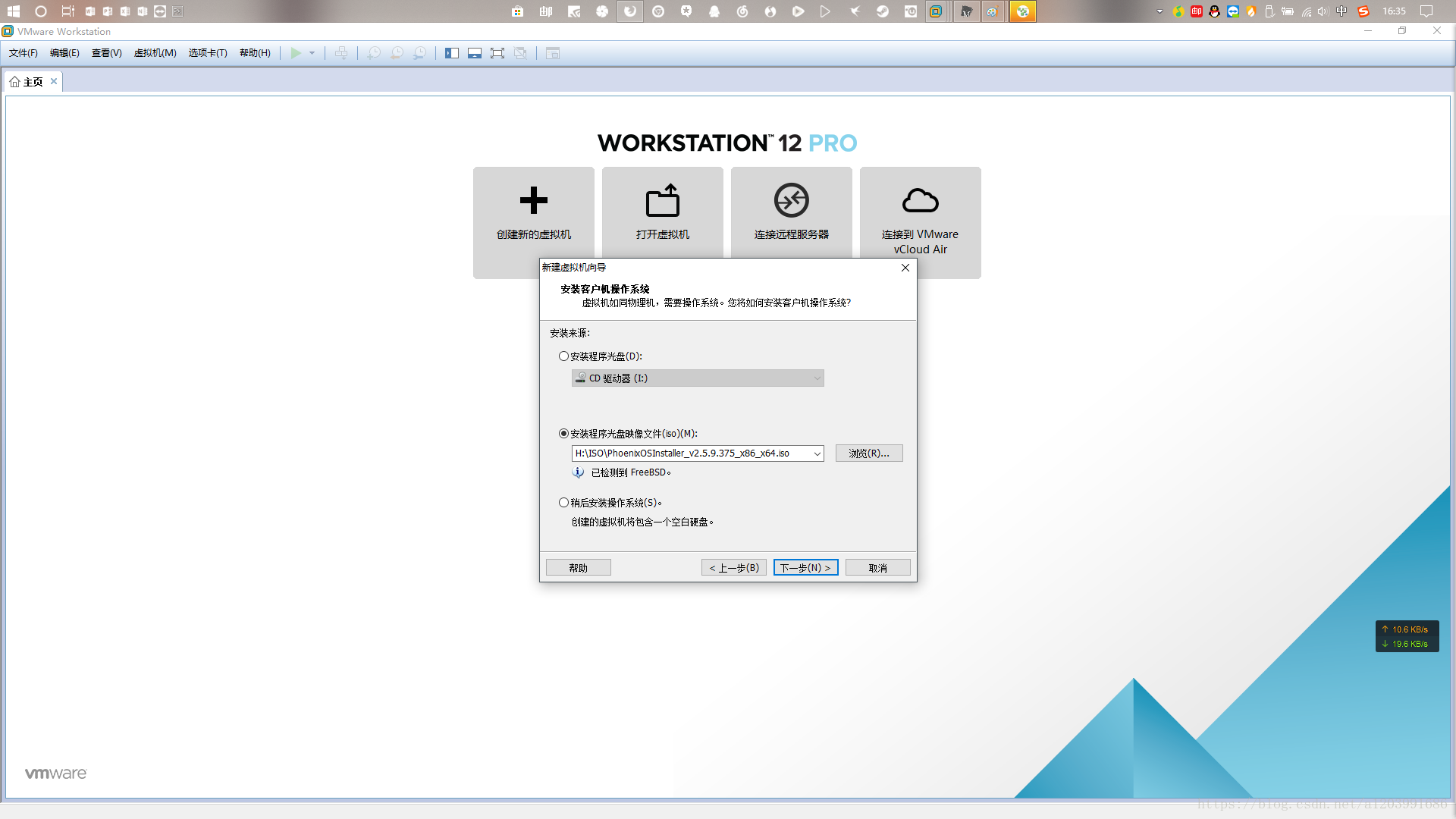Toggle the thumbnail bar view icon
This screenshot has height=819, width=1456.
pyautogui.click(x=475, y=53)
